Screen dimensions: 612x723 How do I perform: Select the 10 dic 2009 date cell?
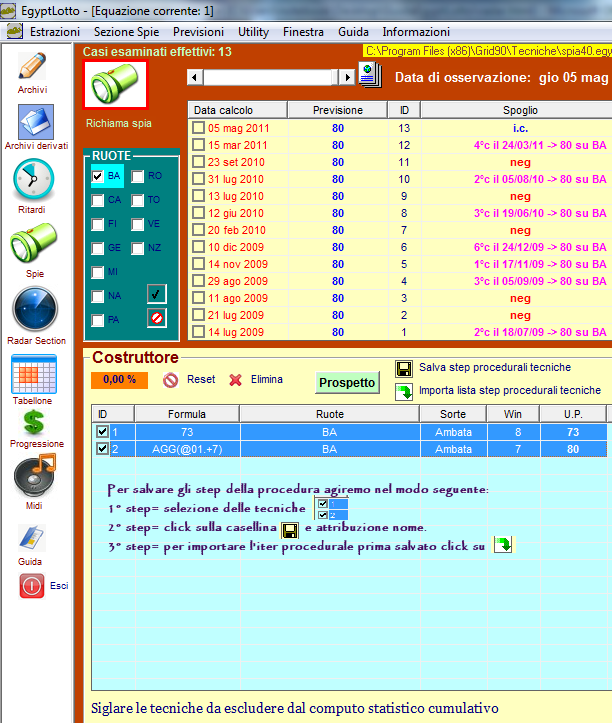236,247
